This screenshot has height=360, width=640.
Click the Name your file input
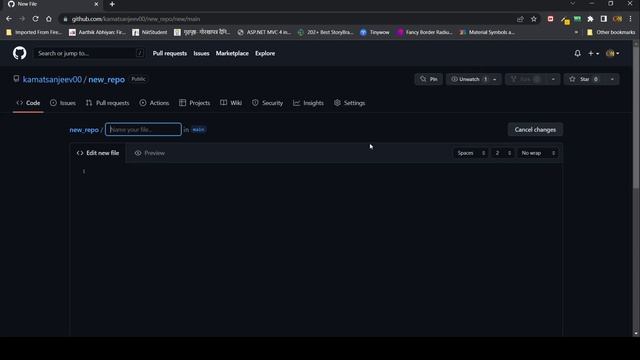pos(143,129)
